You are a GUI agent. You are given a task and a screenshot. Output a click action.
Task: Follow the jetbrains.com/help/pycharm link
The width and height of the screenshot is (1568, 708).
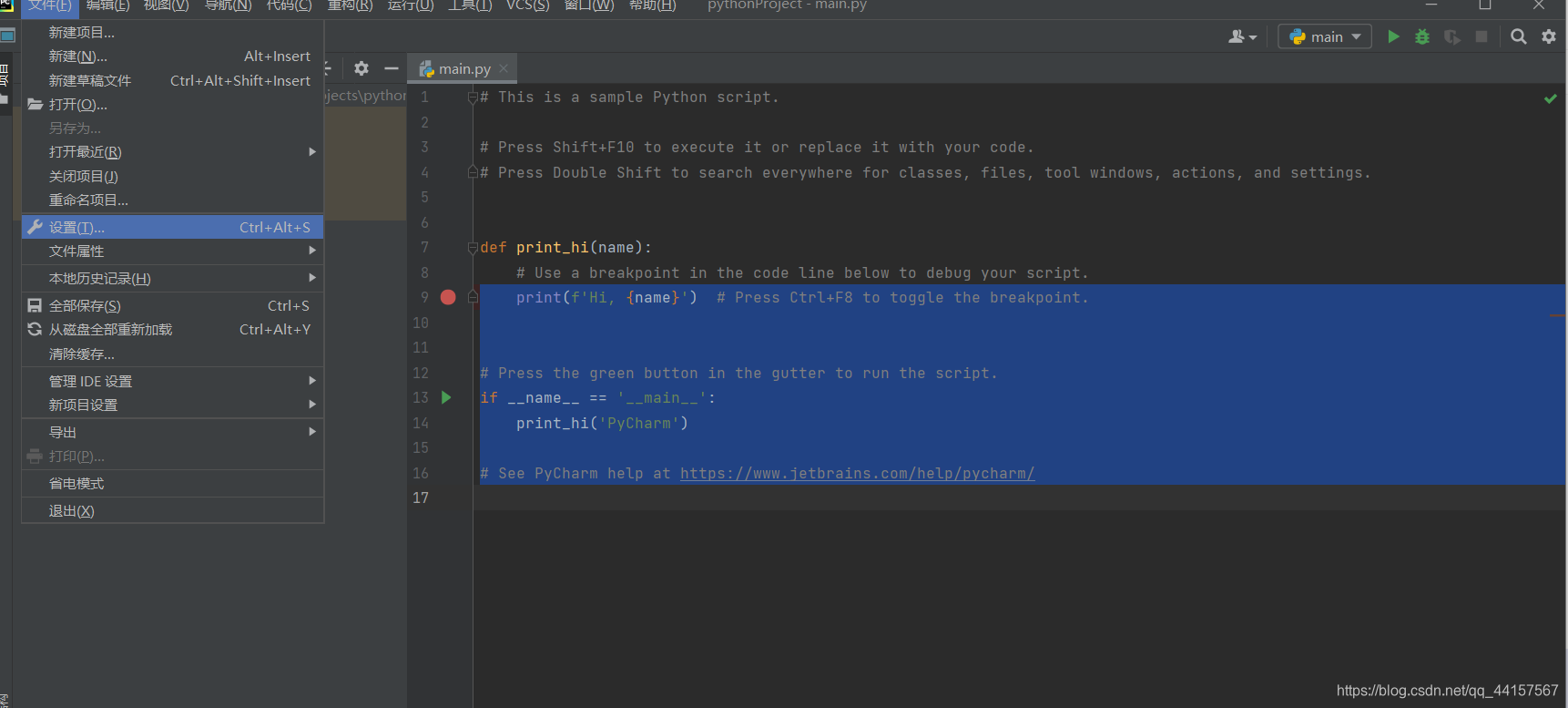(x=857, y=473)
